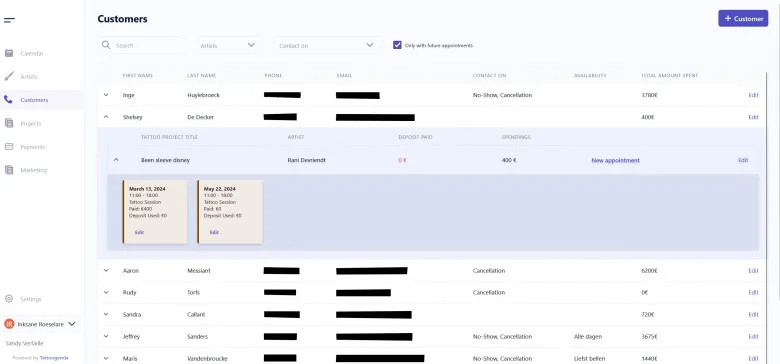Image resolution: width=780 pixels, height=364 pixels.
Task: Select the March 13, 2024 appointment card
Action: click(155, 212)
